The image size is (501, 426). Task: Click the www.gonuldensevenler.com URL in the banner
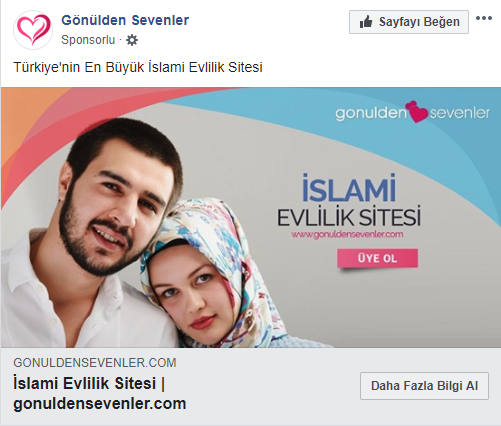click(x=347, y=234)
